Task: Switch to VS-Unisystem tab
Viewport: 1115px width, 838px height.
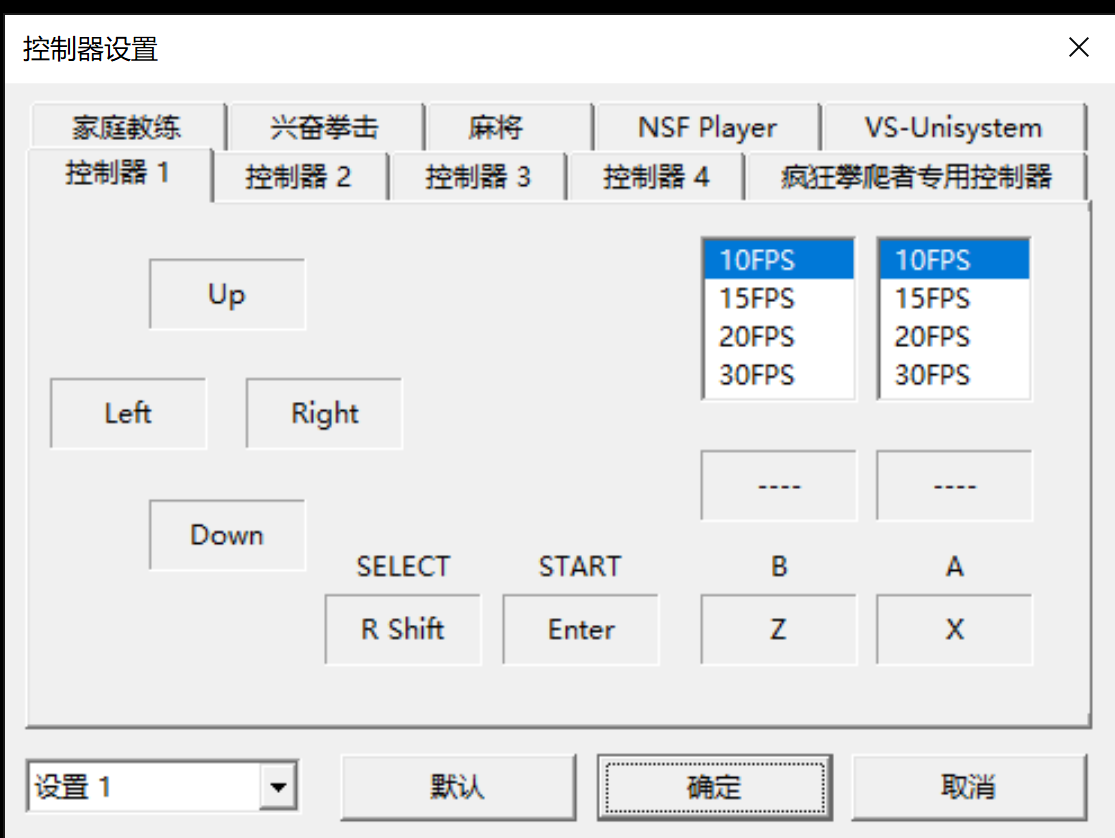Action: (954, 127)
